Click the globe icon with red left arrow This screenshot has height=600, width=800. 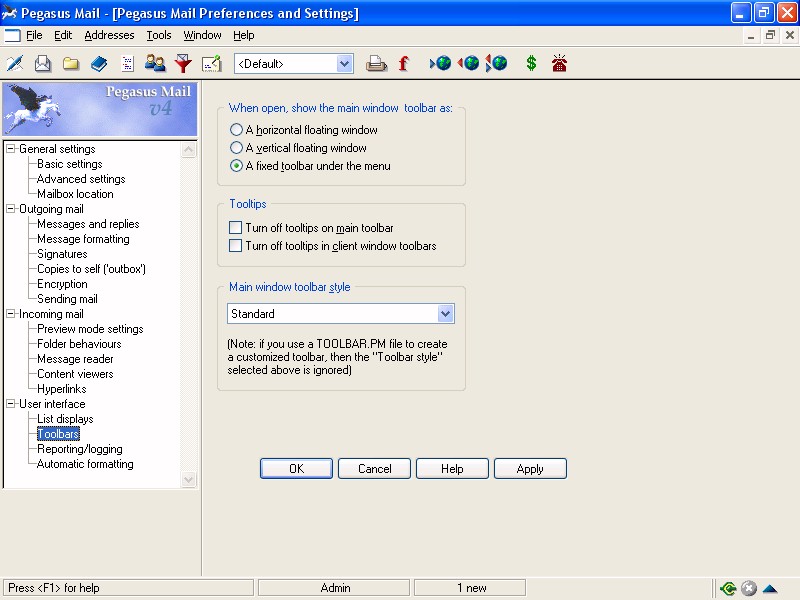pos(468,64)
